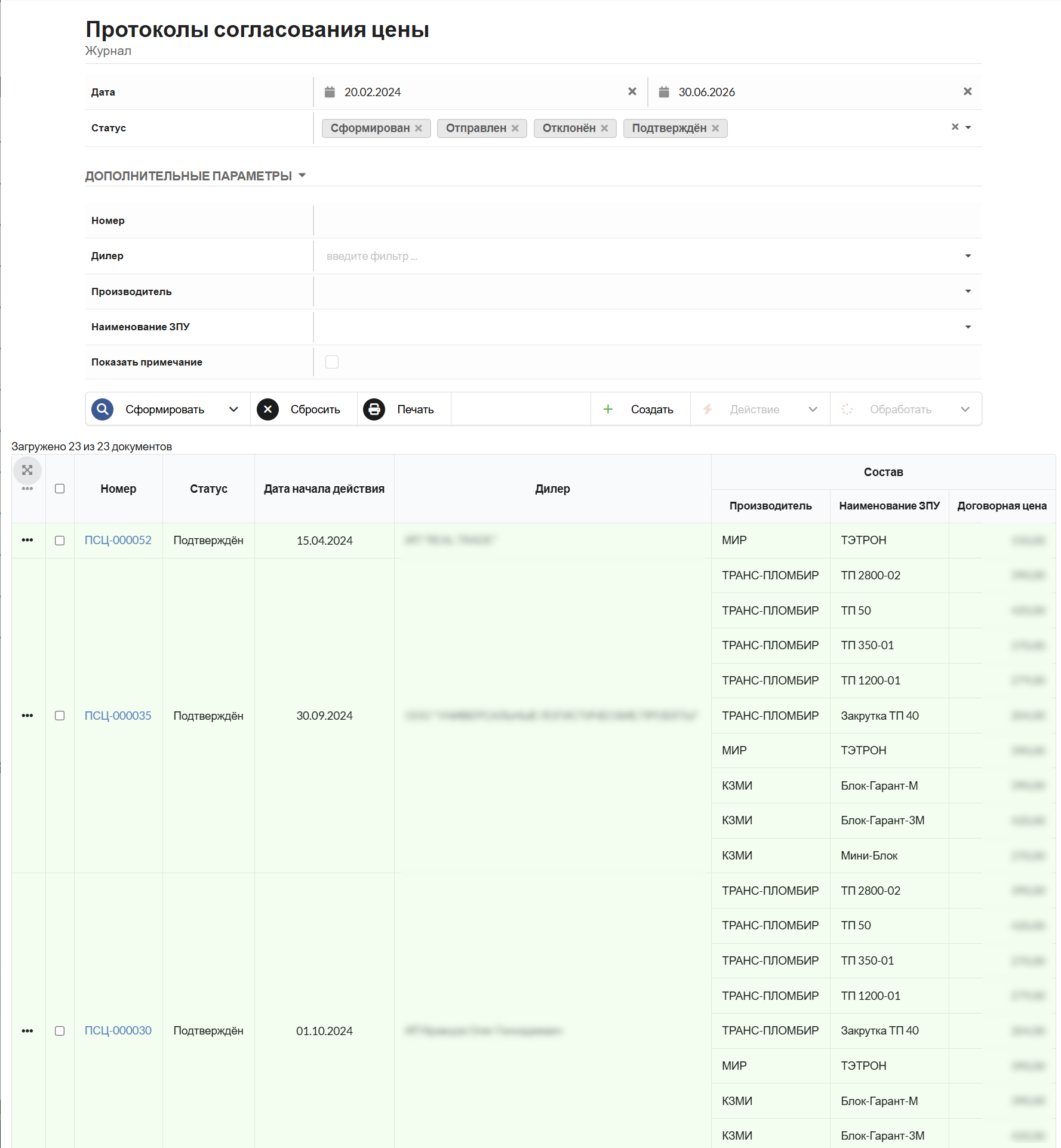Image resolution: width=1061 pixels, height=1148 pixels.
Task: Open protocol ПСЦ-000052 link
Action: (118, 540)
